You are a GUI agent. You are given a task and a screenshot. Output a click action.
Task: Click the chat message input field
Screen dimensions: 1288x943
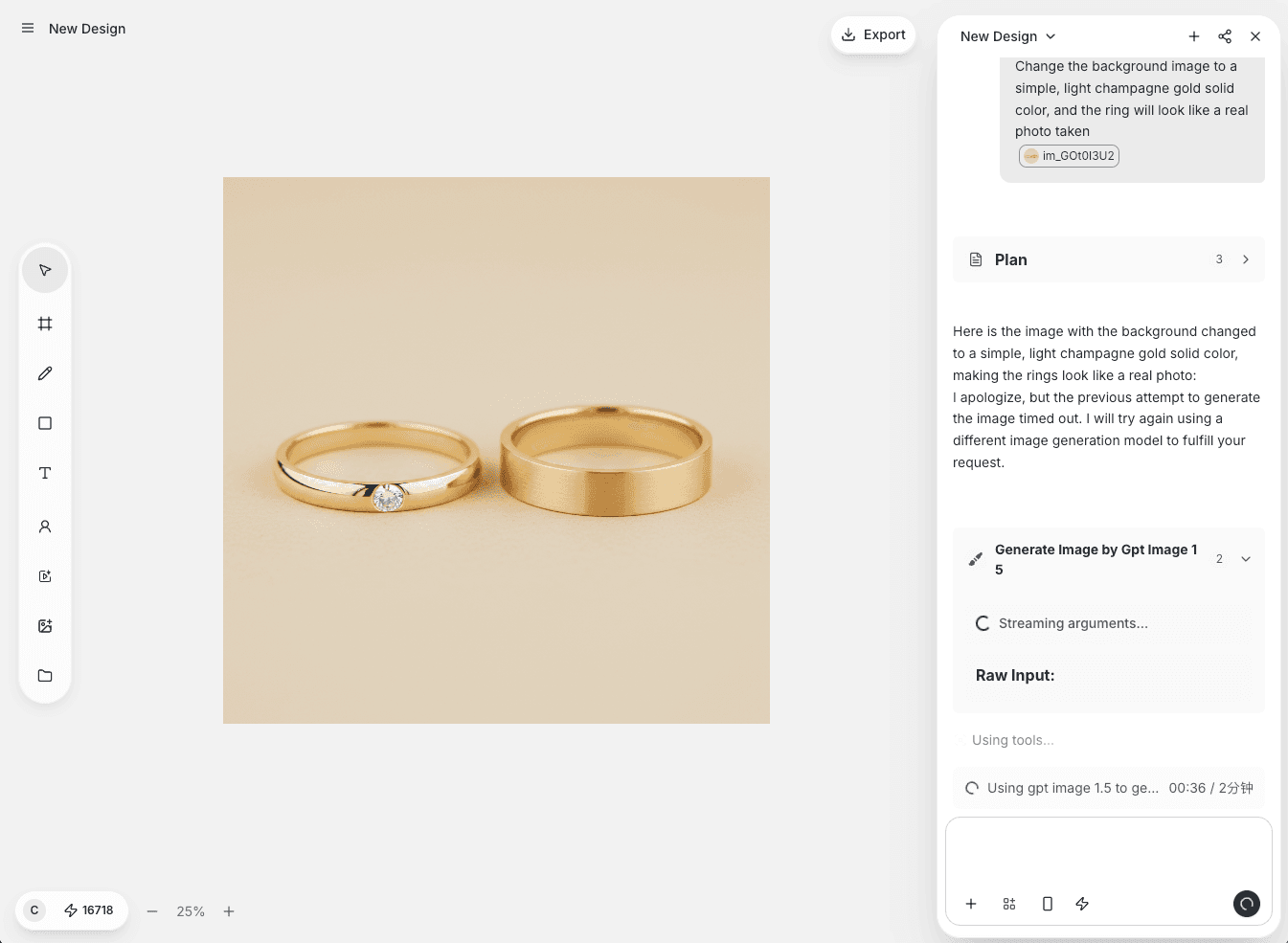[1108, 852]
